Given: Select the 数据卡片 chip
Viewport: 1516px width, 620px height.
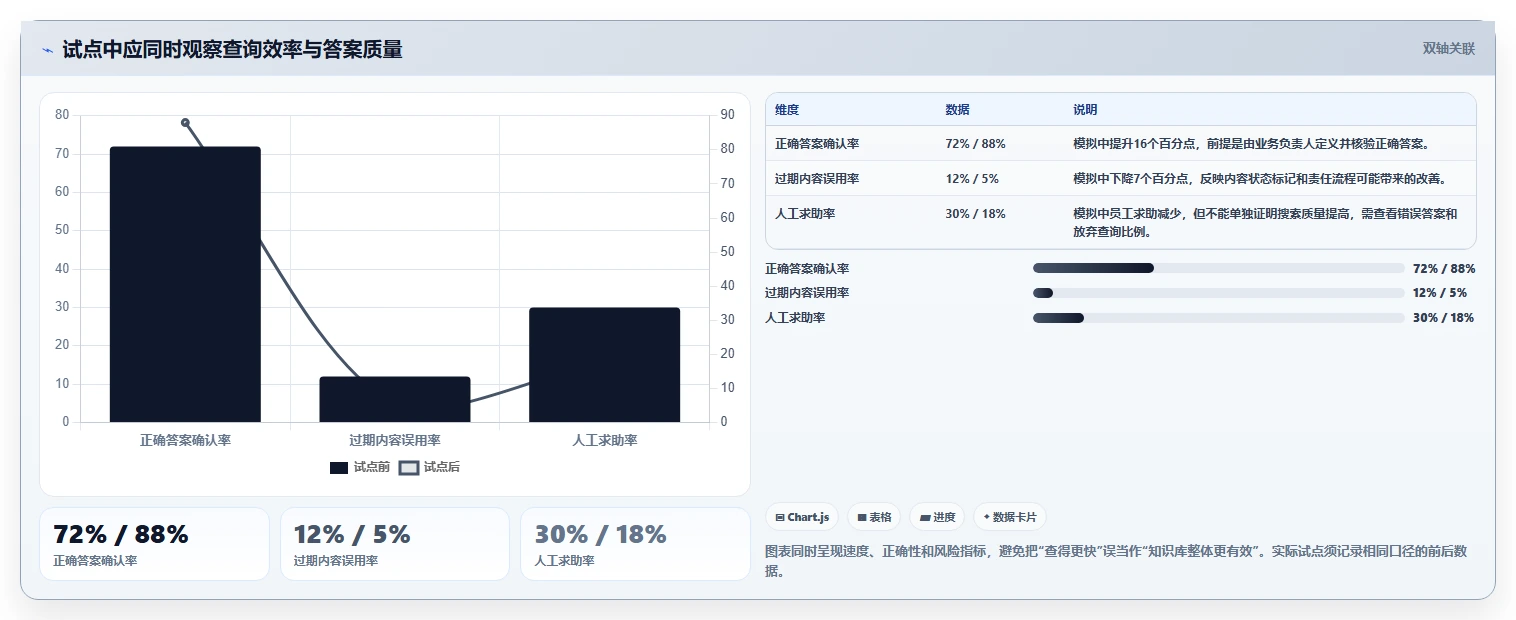Looking at the screenshot, I should point(1010,517).
